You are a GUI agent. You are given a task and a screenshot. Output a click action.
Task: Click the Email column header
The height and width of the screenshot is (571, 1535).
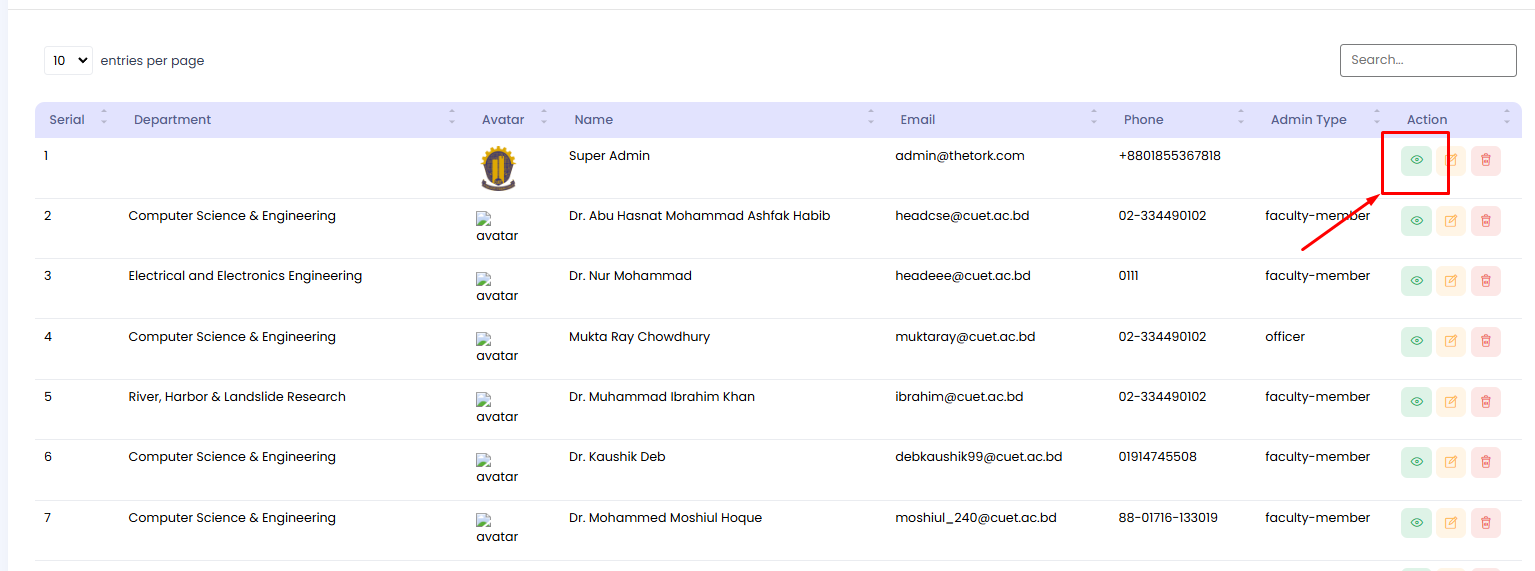(x=917, y=120)
